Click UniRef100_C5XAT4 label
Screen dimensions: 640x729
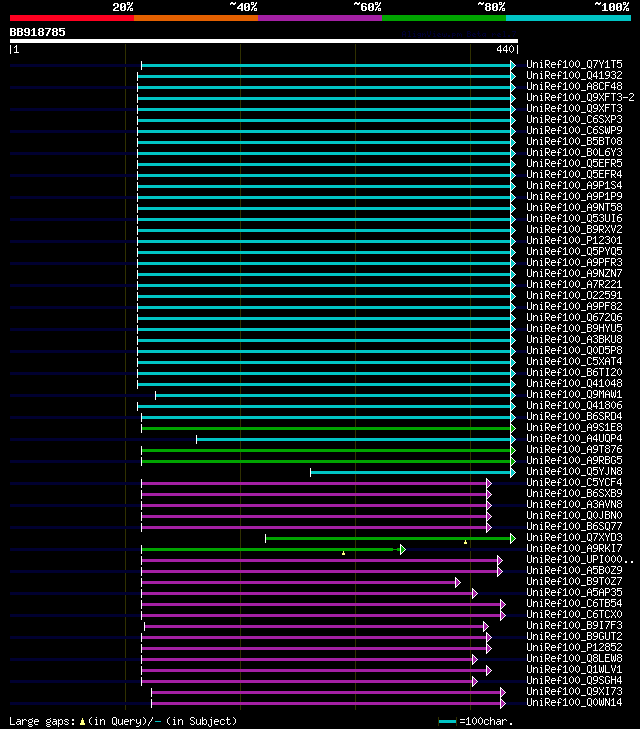(x=574, y=361)
